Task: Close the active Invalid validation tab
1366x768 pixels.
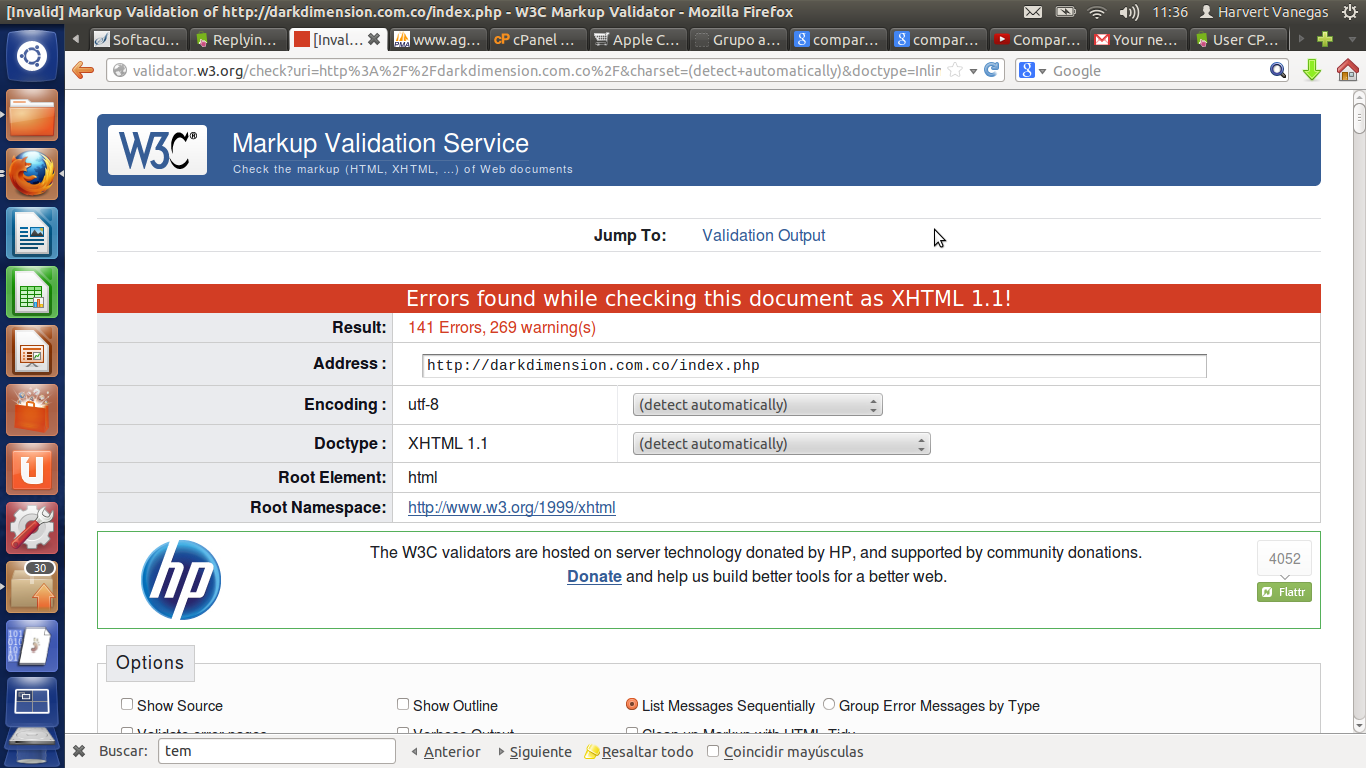Action: (374, 39)
